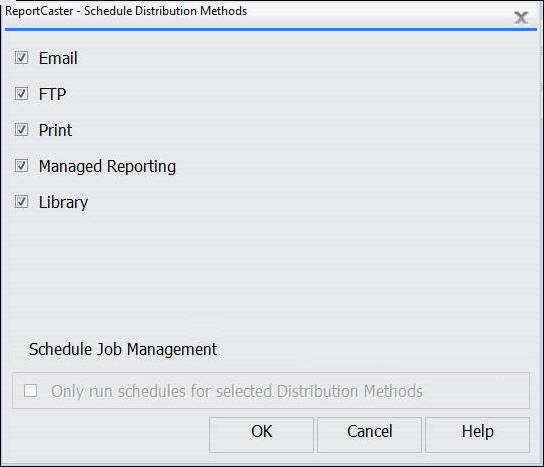Open Help for this dialog

pos(477,434)
